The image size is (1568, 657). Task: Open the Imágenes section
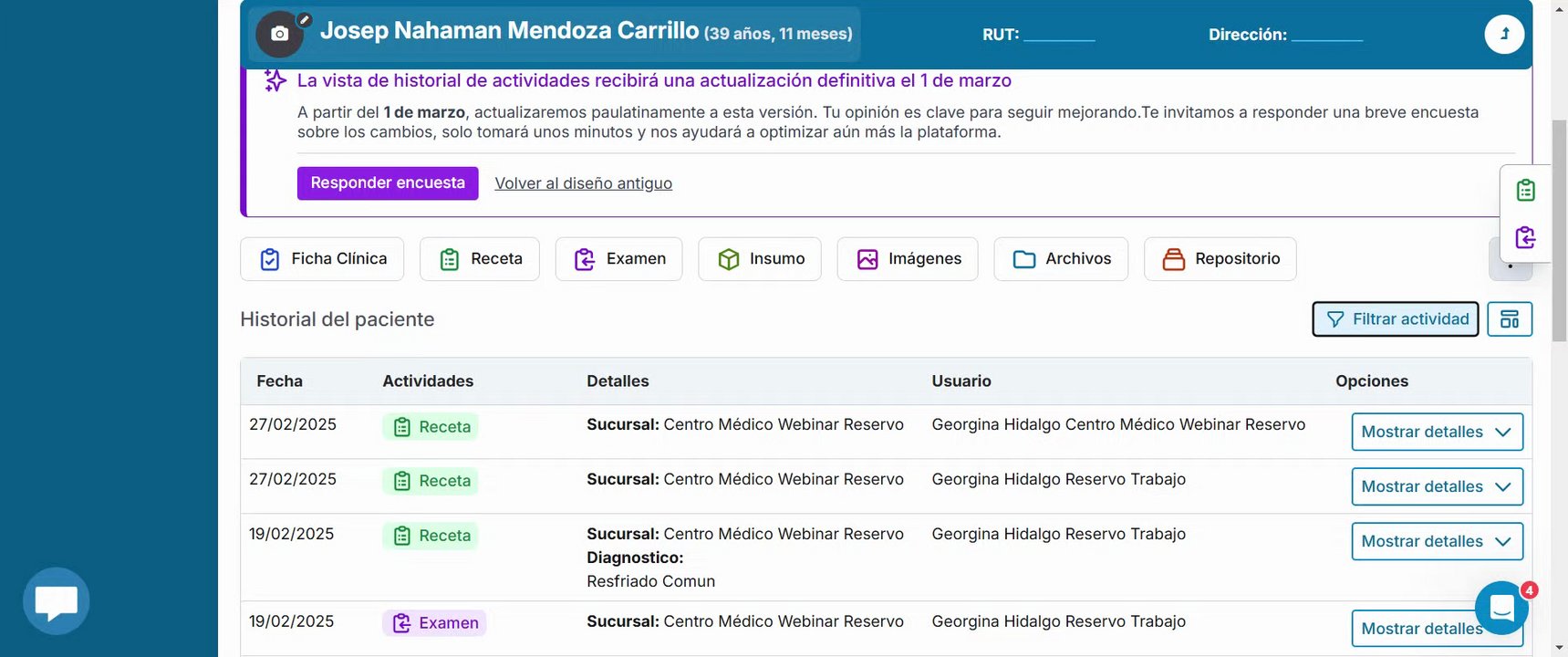tap(908, 259)
